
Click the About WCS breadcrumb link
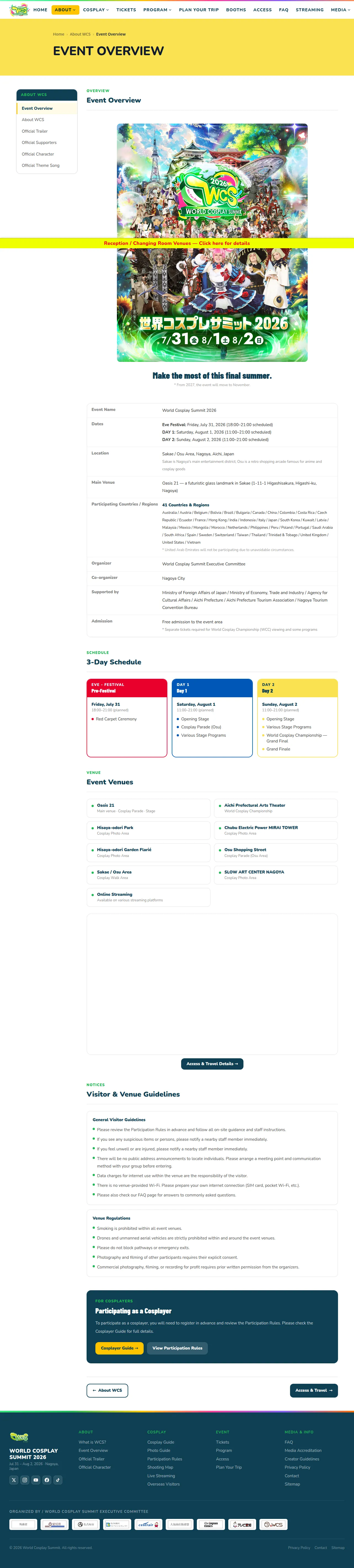80,34
